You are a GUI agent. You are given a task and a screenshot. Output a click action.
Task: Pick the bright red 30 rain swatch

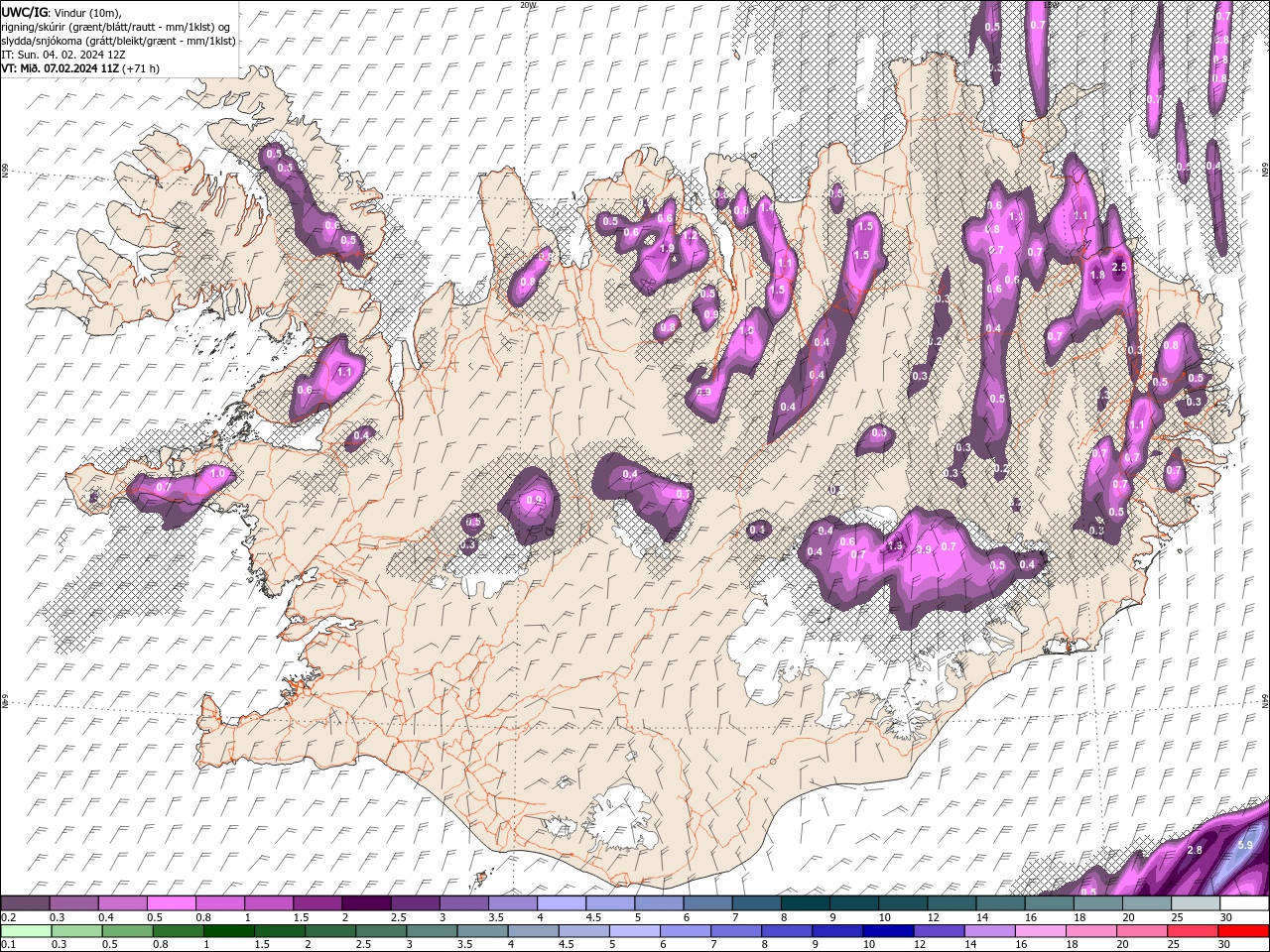(1243, 930)
